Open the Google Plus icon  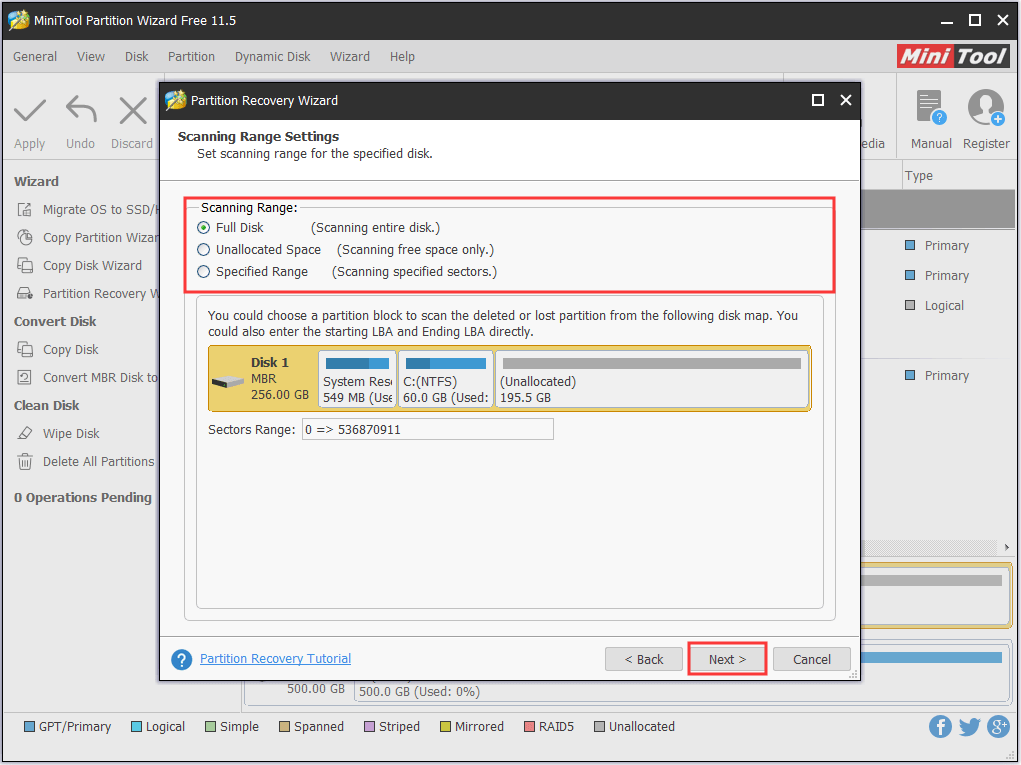pyautogui.click(x=998, y=727)
